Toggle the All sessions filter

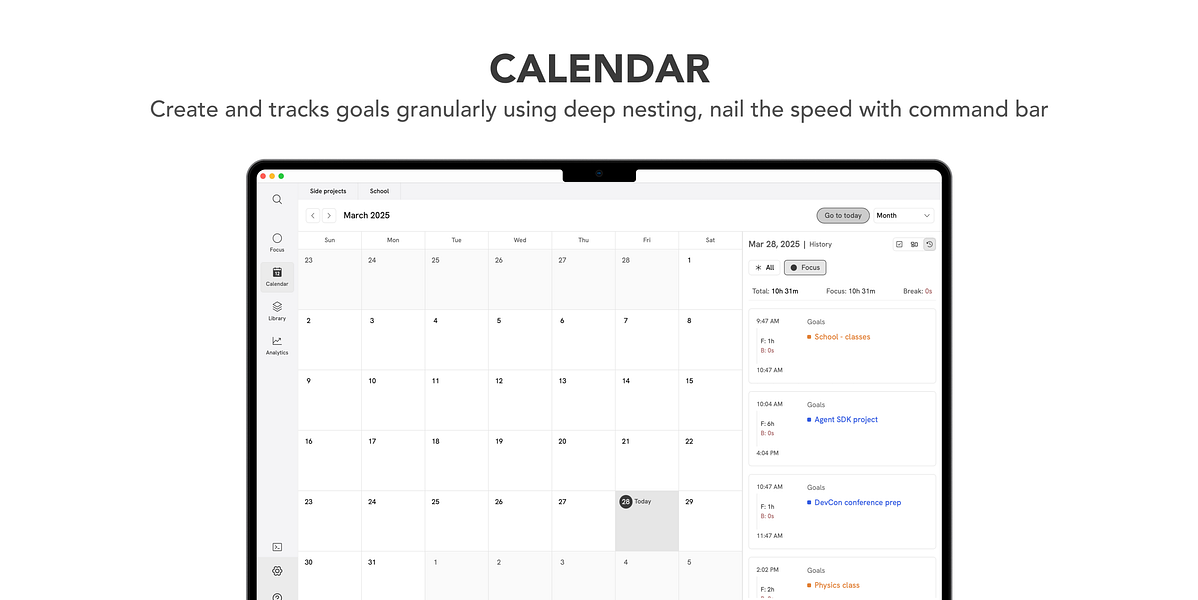pos(765,268)
